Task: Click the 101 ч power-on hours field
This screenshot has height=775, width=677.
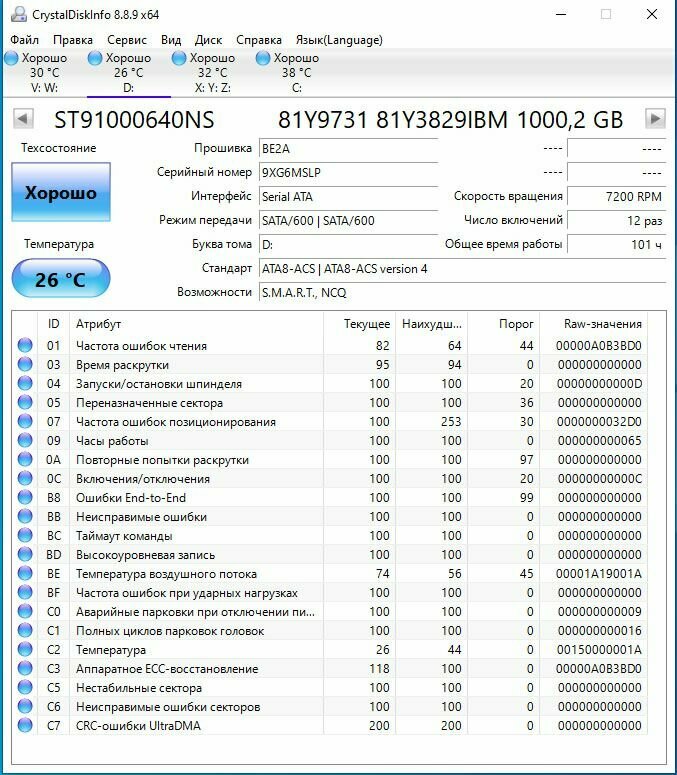Action: [x=616, y=244]
